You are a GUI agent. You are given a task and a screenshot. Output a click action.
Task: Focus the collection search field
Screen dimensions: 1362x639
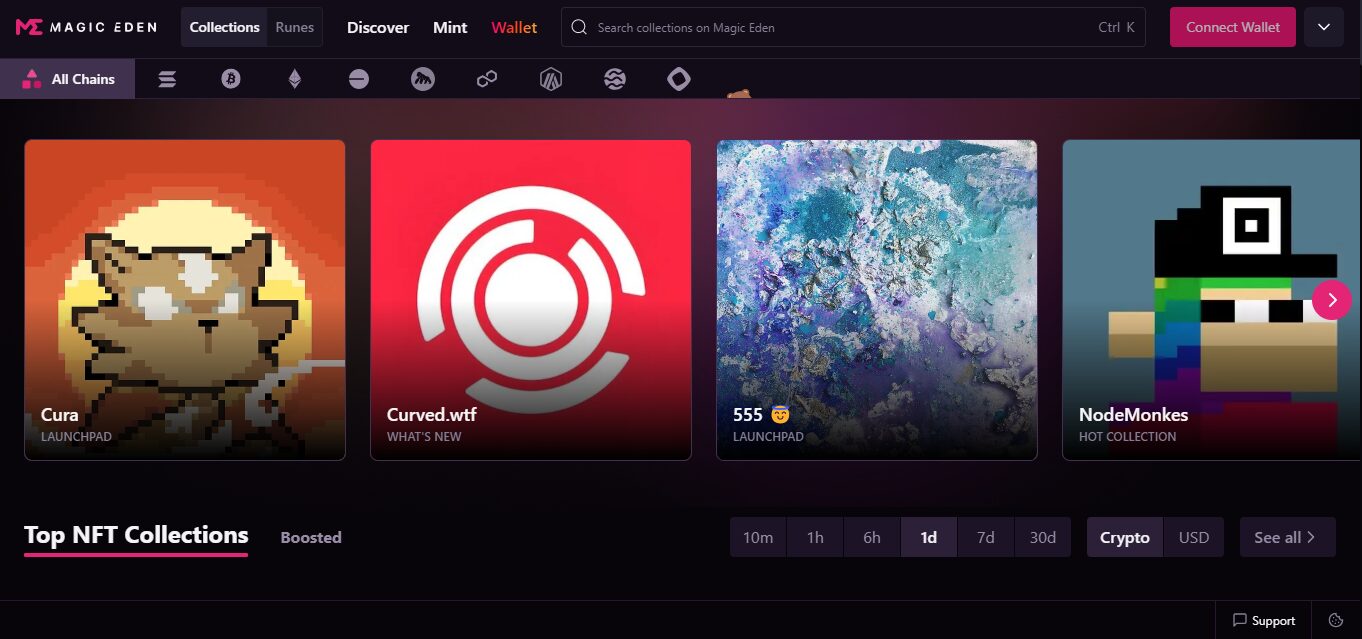[x=853, y=27]
